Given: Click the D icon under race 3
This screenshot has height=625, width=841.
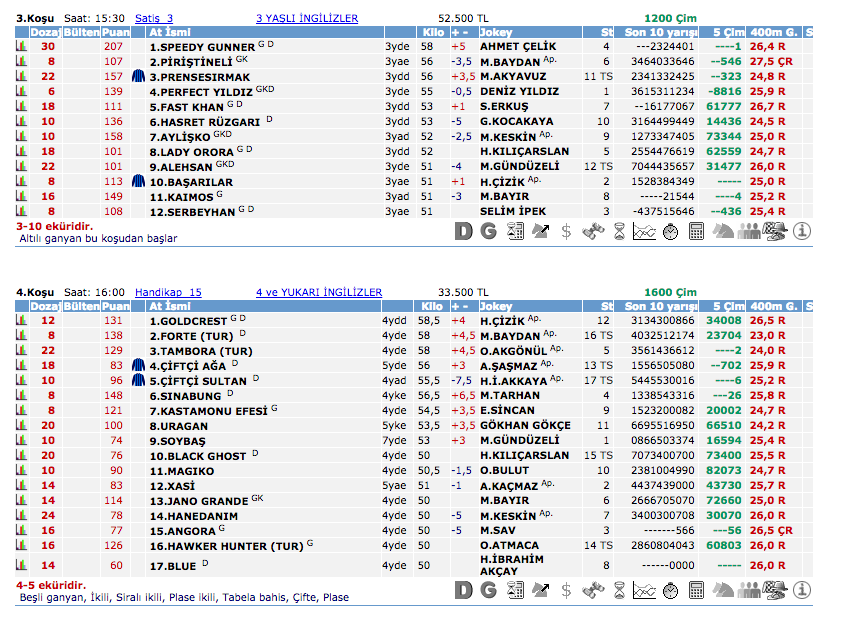Looking at the screenshot, I should tap(463, 231).
